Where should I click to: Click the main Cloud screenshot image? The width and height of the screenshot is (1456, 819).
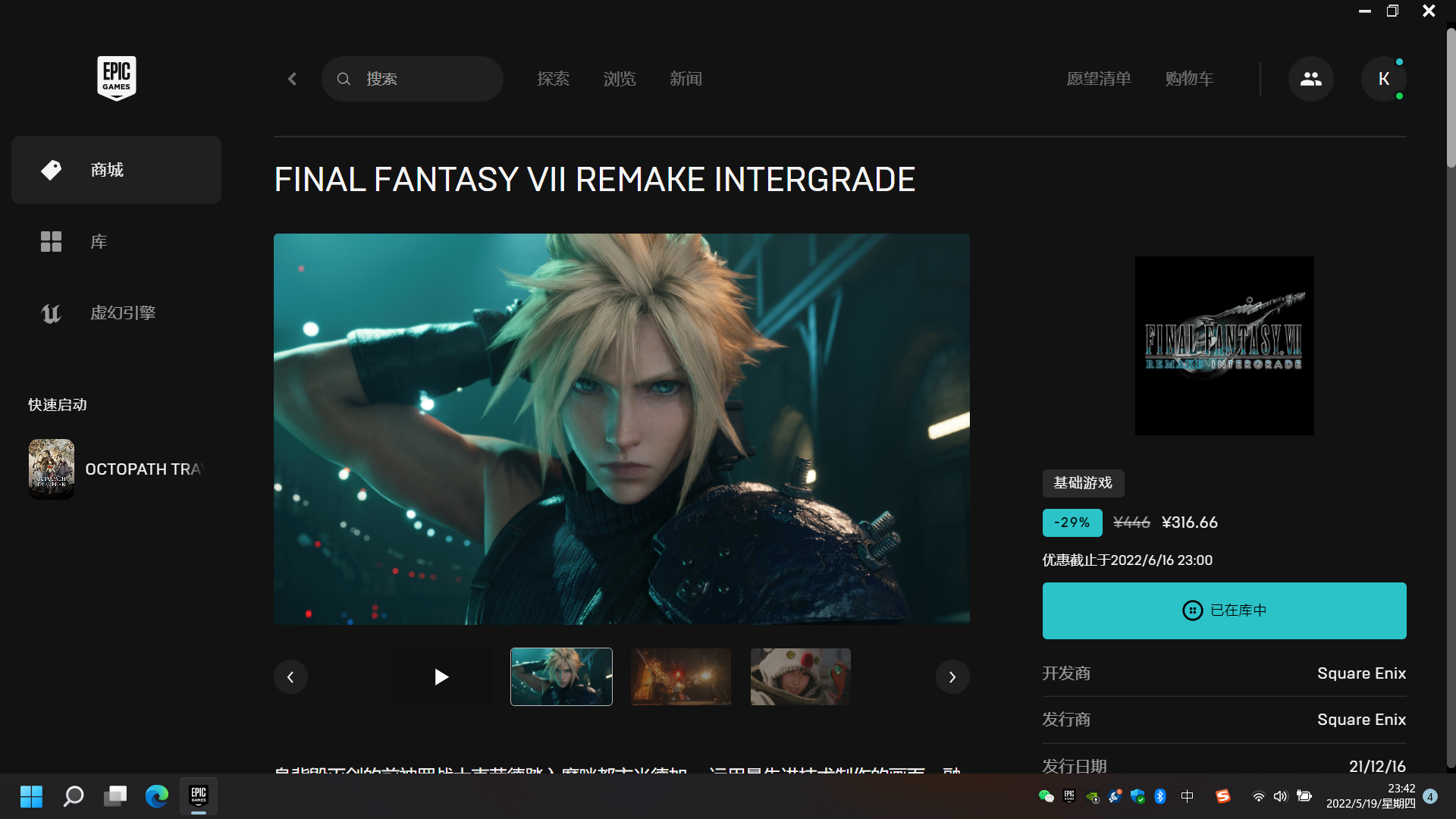coord(622,429)
